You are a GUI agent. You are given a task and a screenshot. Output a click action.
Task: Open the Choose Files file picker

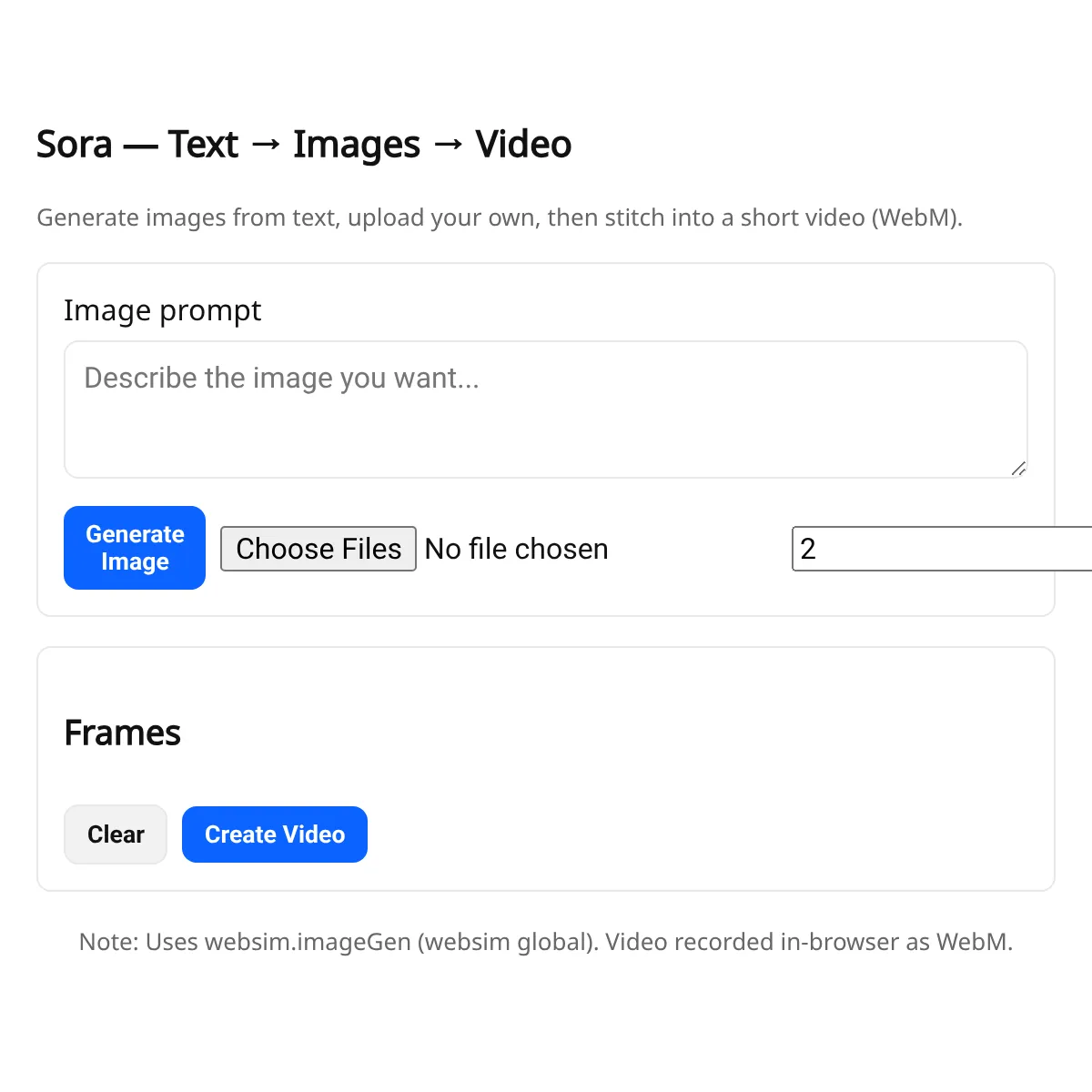(318, 549)
